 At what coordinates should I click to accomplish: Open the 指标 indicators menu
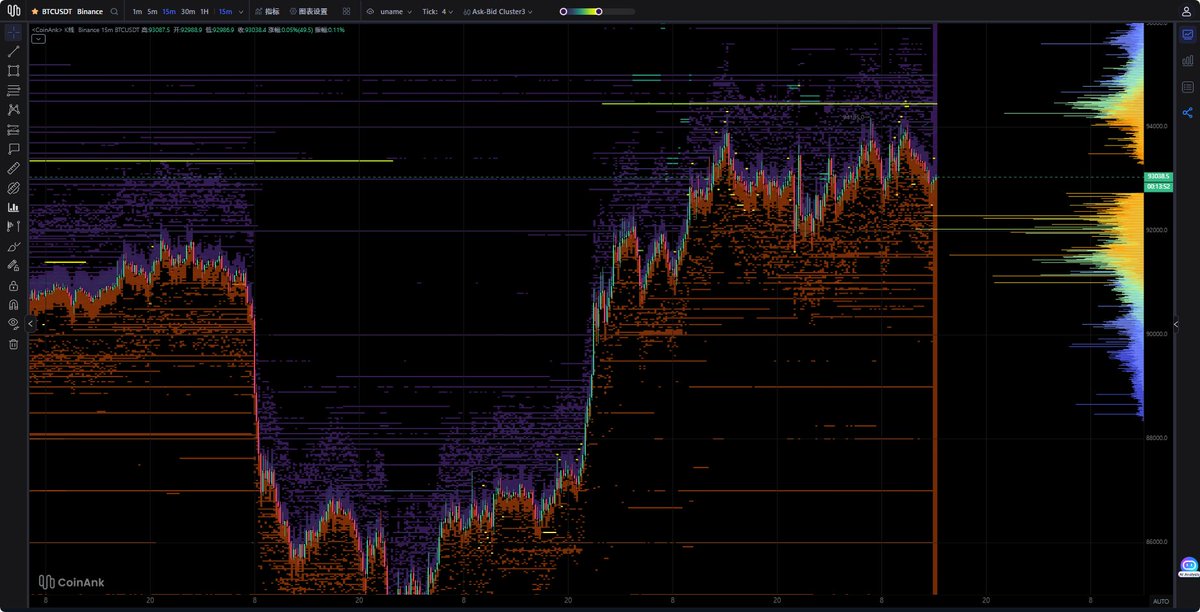[267, 11]
